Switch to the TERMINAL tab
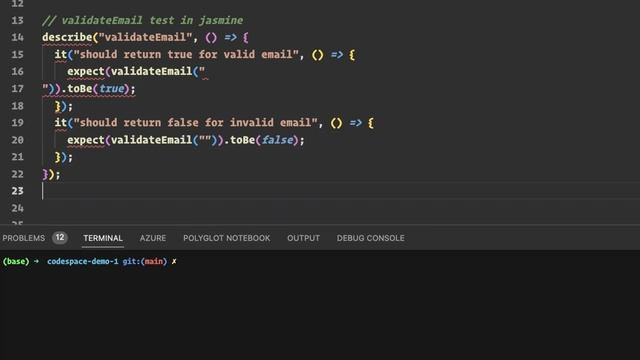 tap(103, 238)
